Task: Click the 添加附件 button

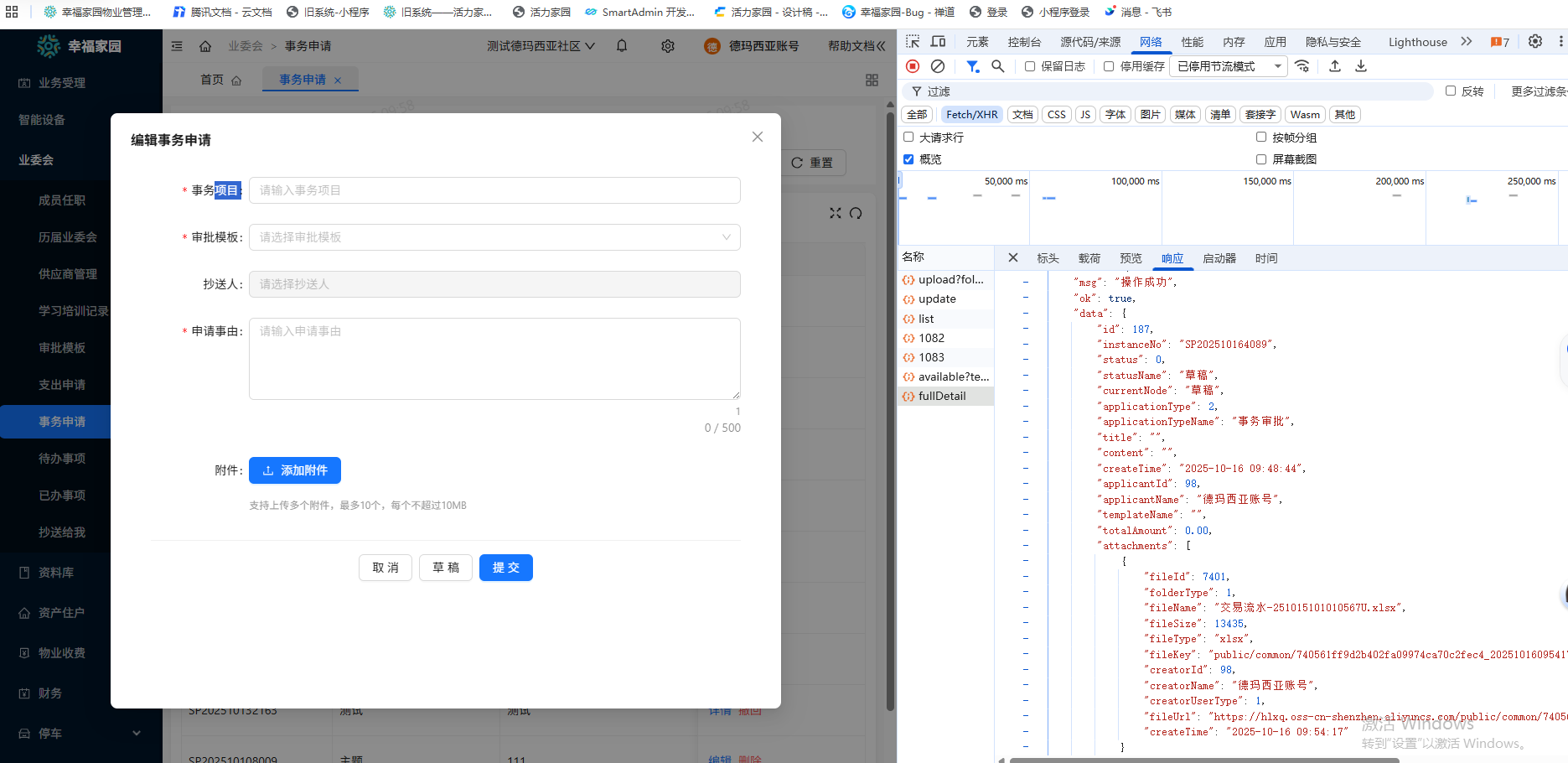Action: tap(295, 470)
